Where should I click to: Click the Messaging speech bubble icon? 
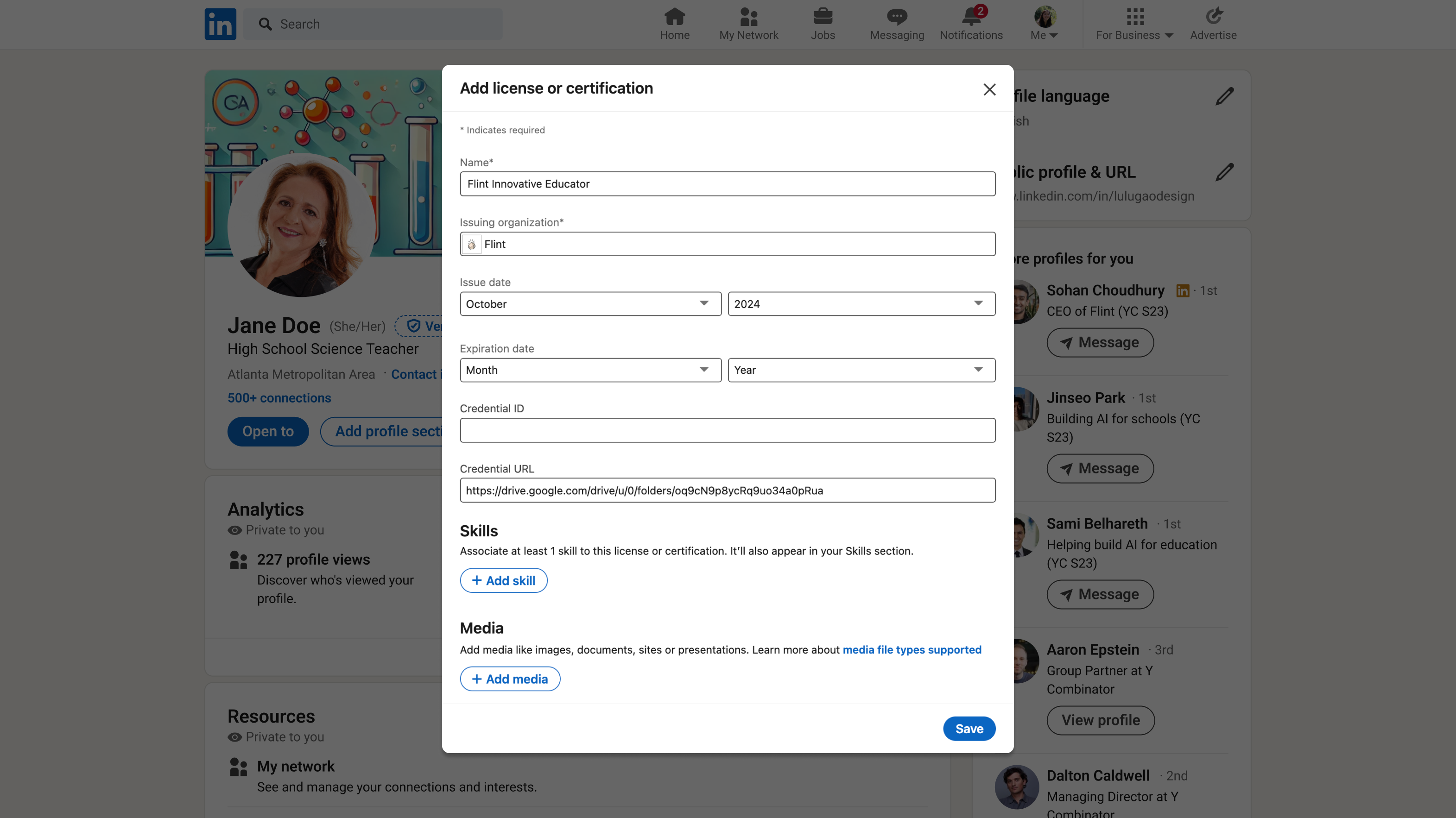click(896, 16)
